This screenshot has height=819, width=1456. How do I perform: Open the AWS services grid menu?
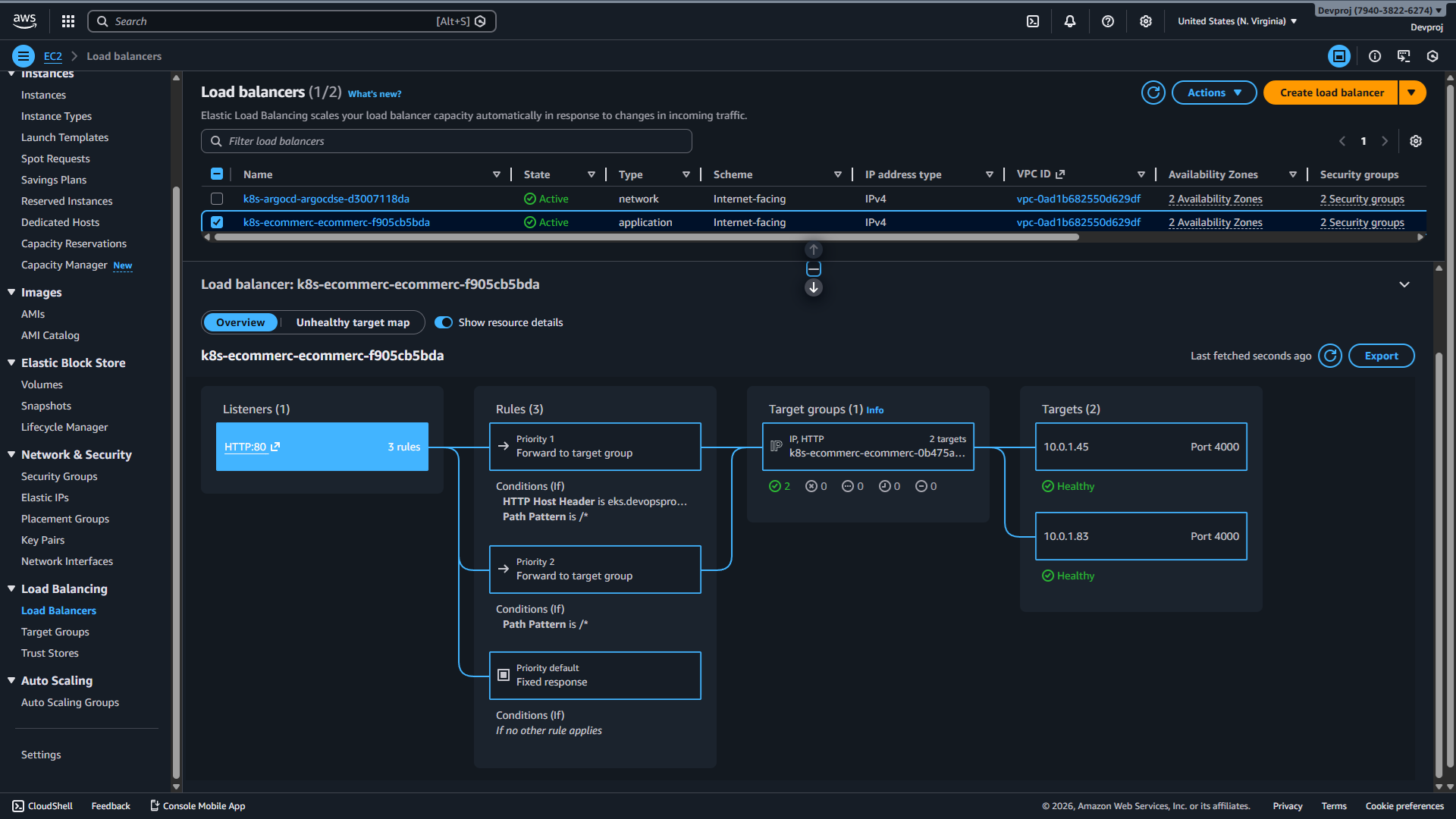(x=68, y=21)
